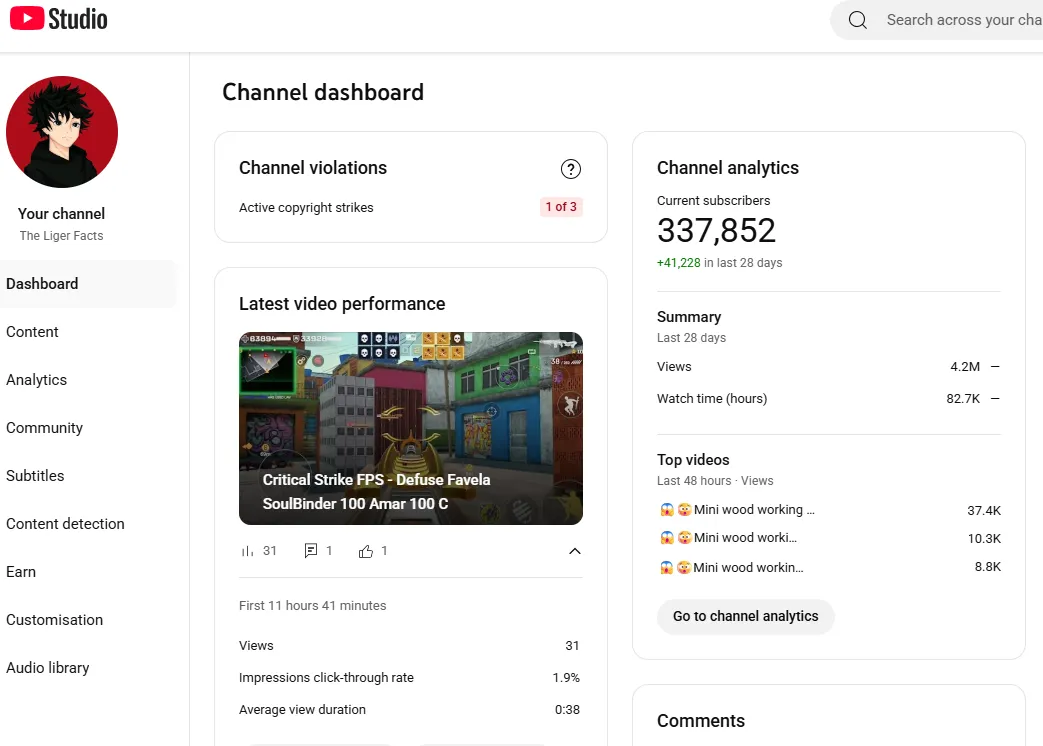Navigate to the Earn section

click(21, 572)
